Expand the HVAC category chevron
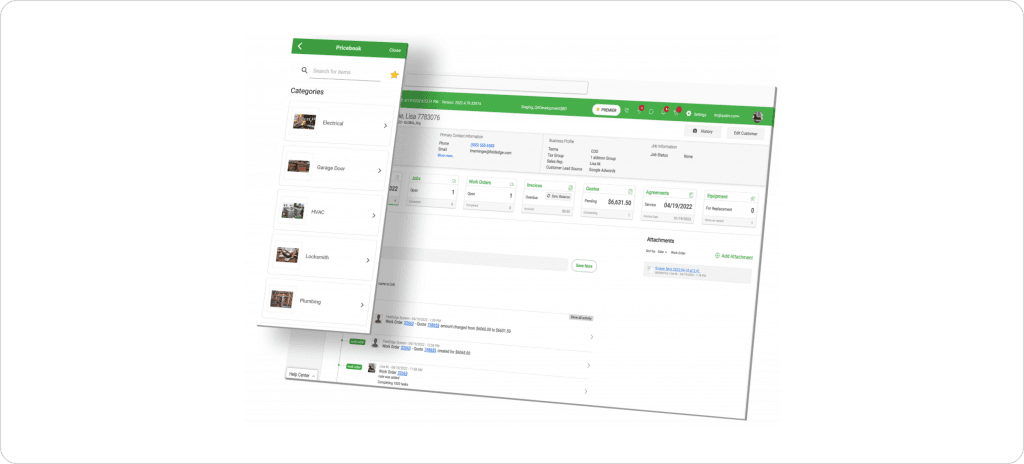This screenshot has height=464, width=1024. [x=374, y=215]
